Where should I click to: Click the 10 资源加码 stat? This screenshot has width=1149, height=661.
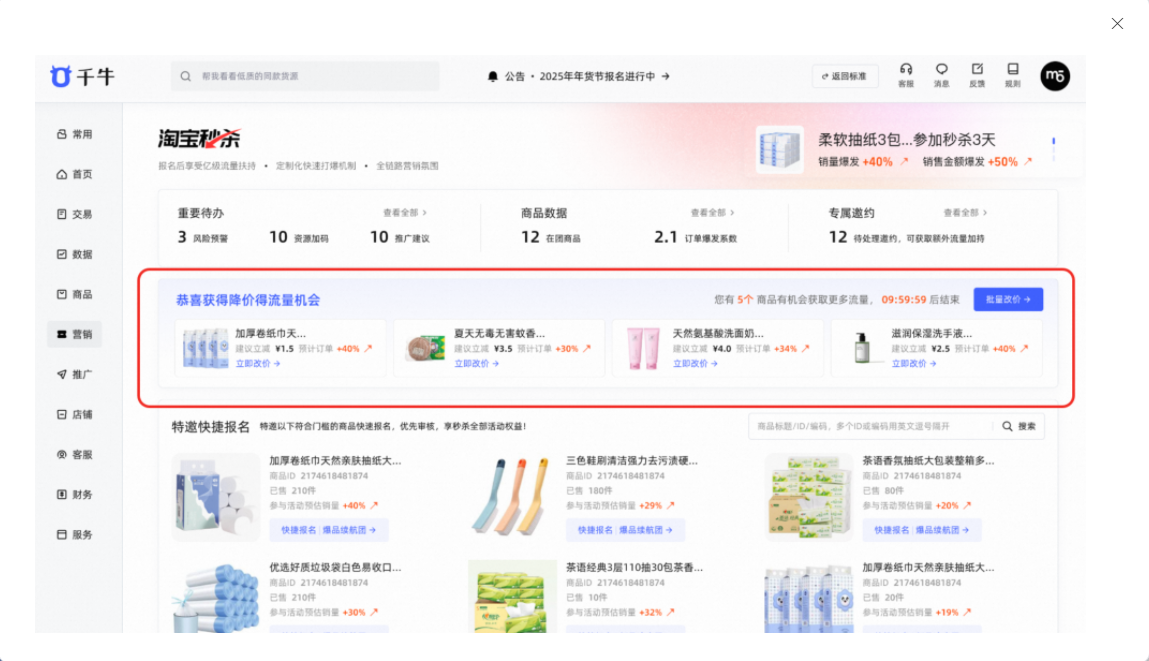299,237
